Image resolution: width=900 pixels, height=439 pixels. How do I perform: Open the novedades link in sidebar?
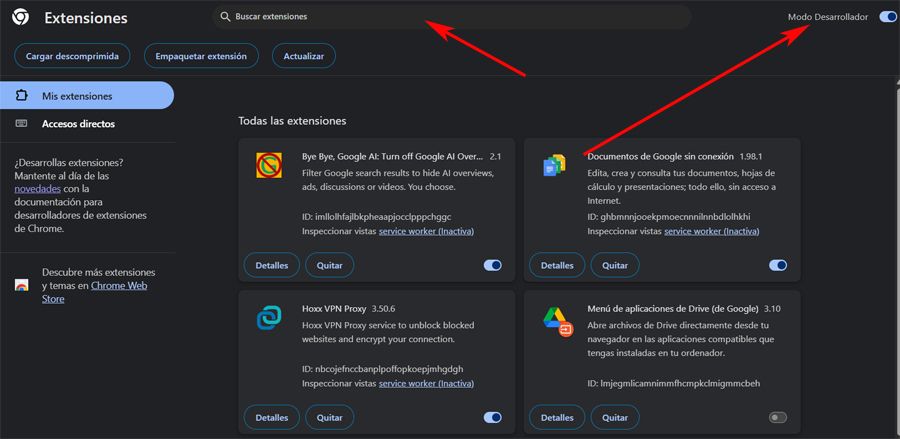[37, 188]
